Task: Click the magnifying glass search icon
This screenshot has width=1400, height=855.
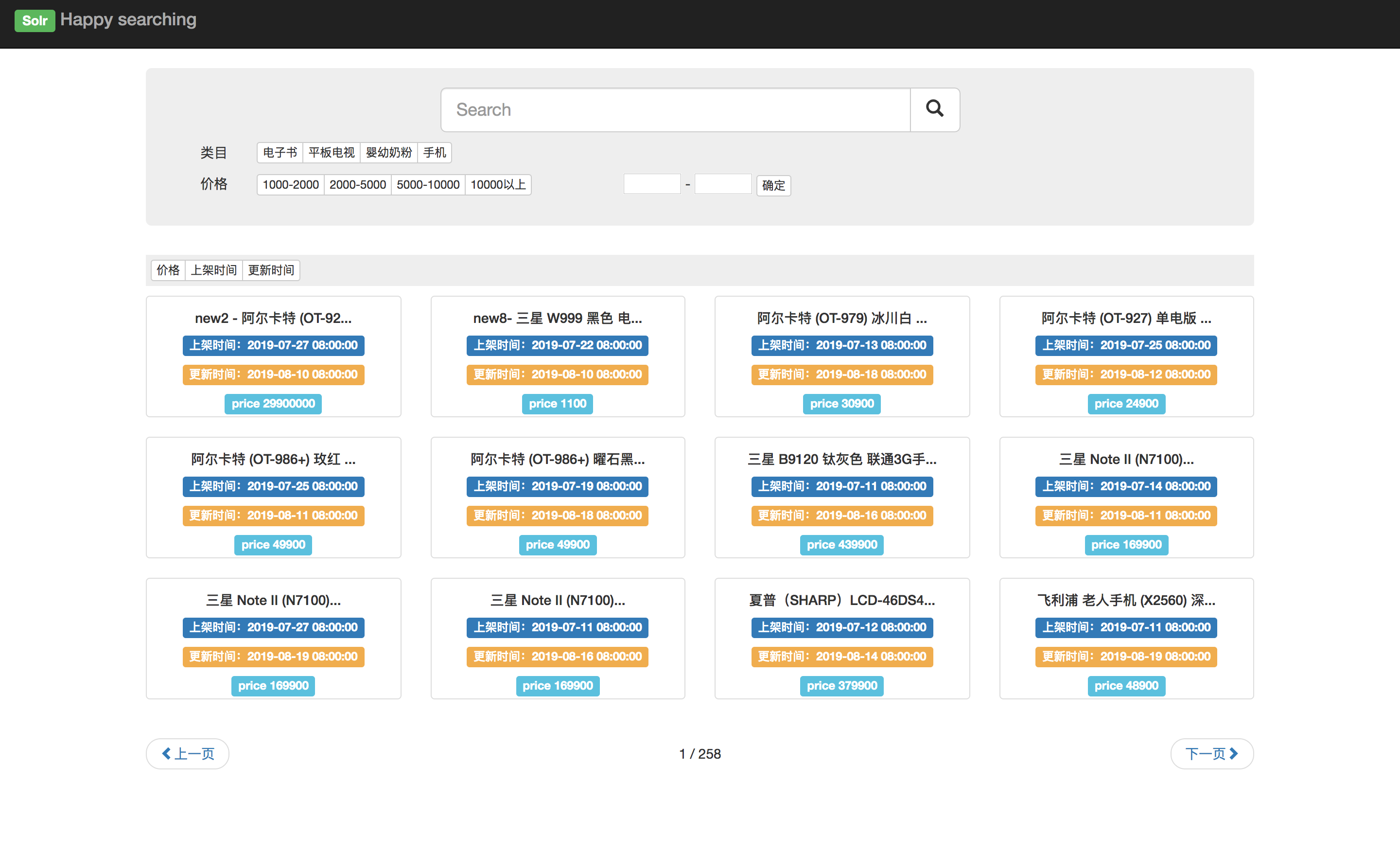Action: tap(934, 109)
